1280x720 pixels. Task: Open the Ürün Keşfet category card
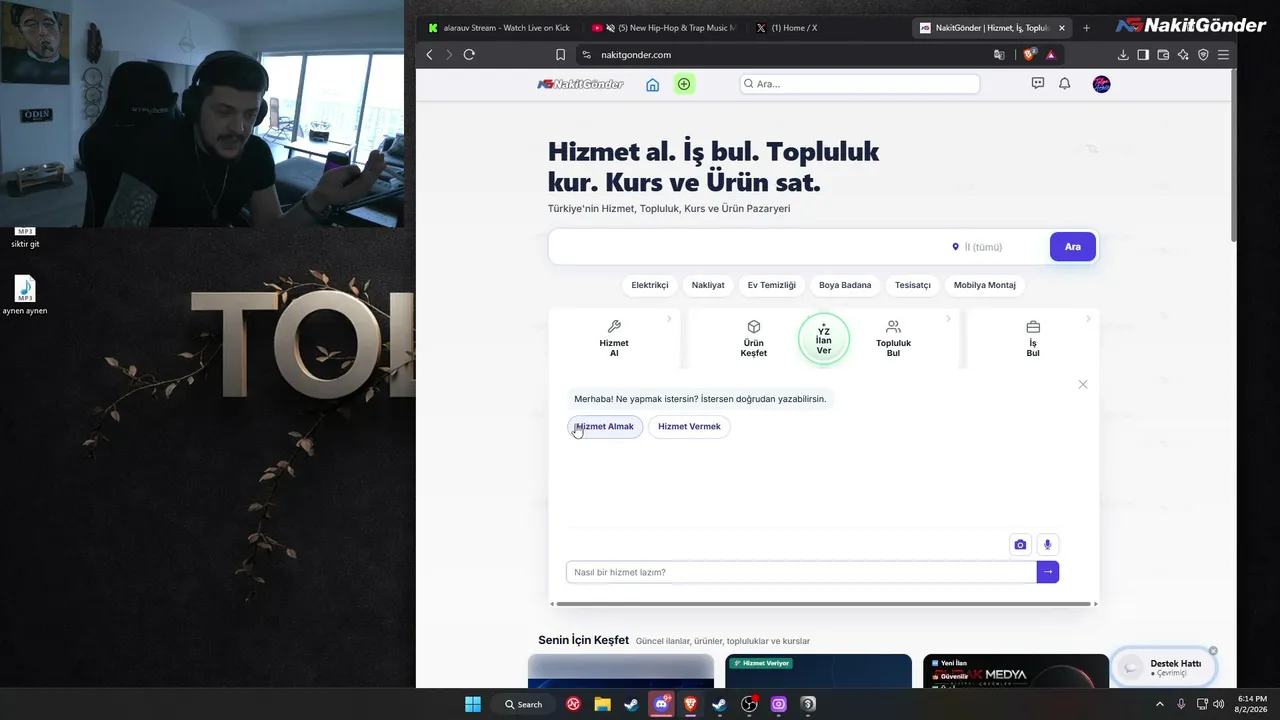753,339
